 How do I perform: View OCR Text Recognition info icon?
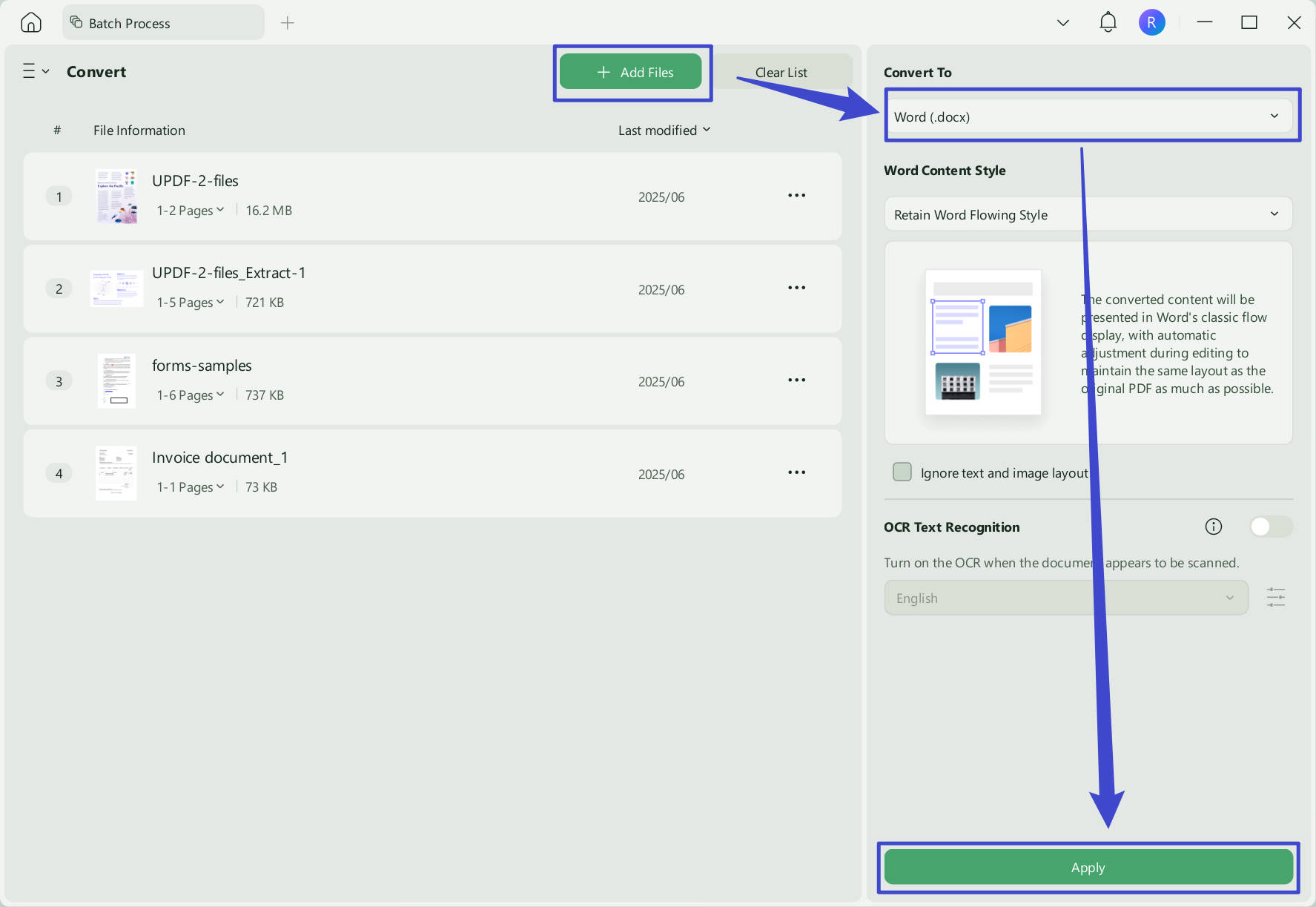[x=1213, y=527]
